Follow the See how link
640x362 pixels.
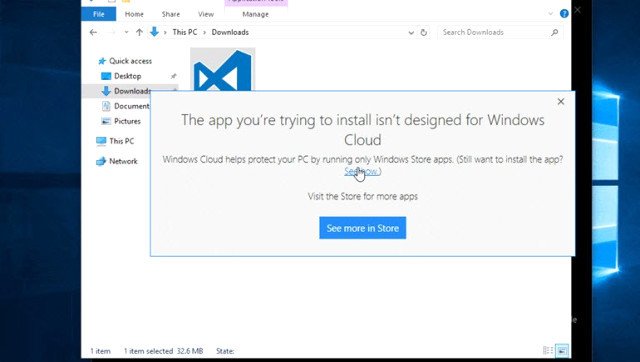click(361, 171)
